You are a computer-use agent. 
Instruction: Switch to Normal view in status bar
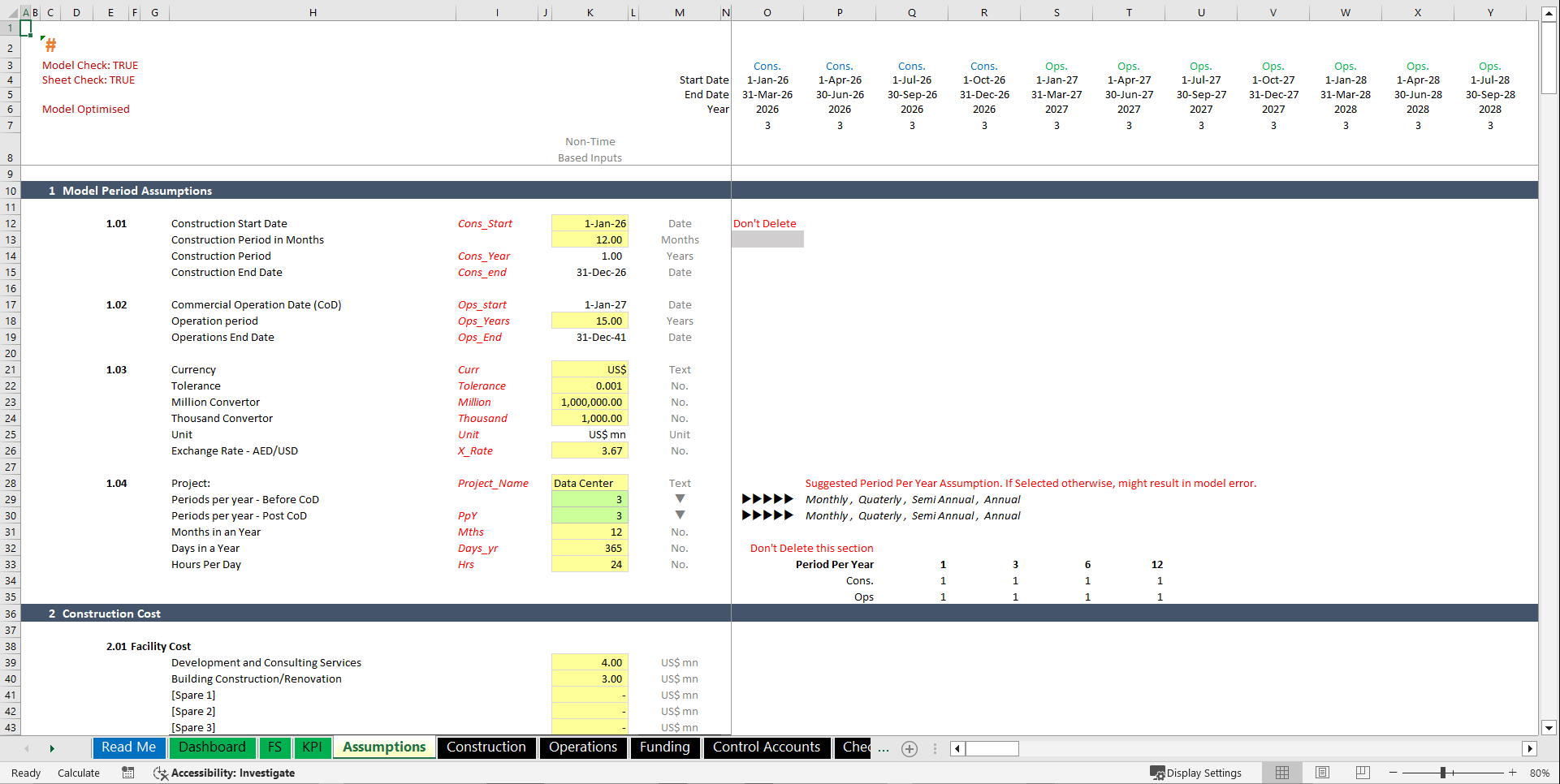(x=1282, y=773)
